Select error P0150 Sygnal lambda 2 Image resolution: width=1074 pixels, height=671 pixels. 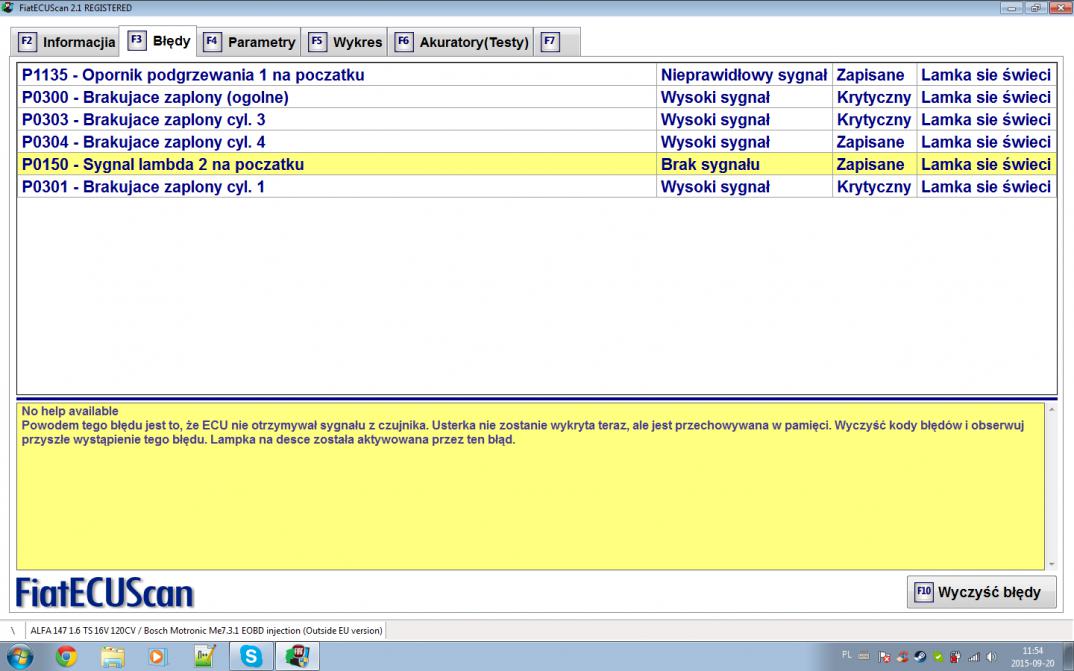tap(536, 164)
